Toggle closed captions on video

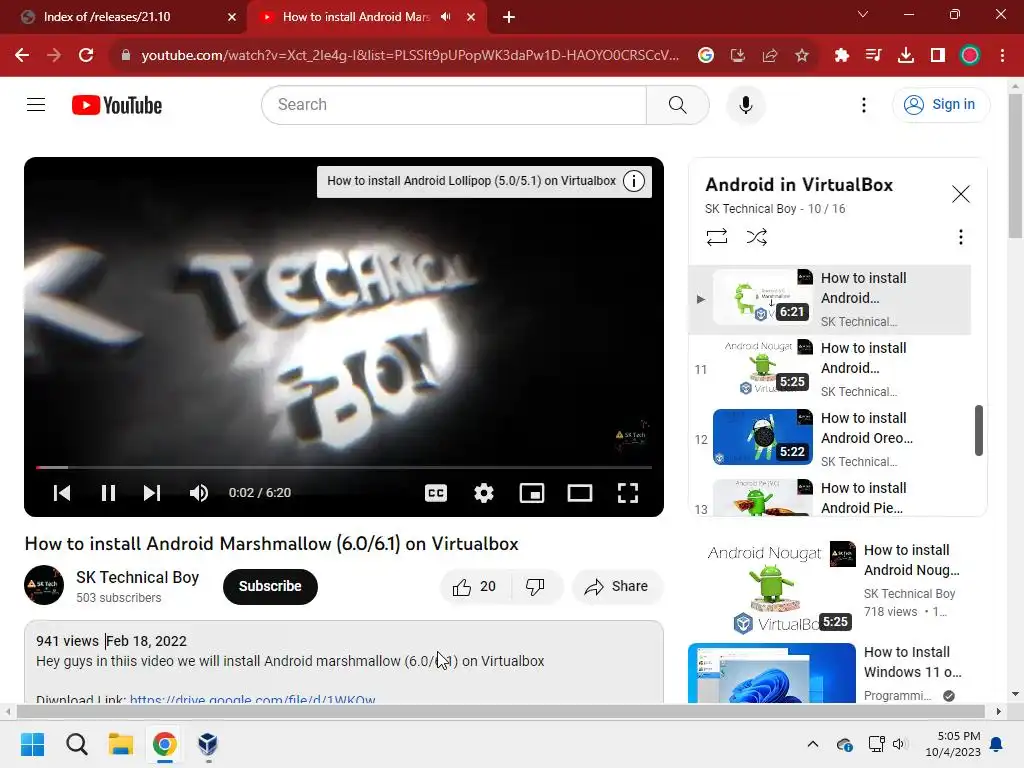(436, 492)
